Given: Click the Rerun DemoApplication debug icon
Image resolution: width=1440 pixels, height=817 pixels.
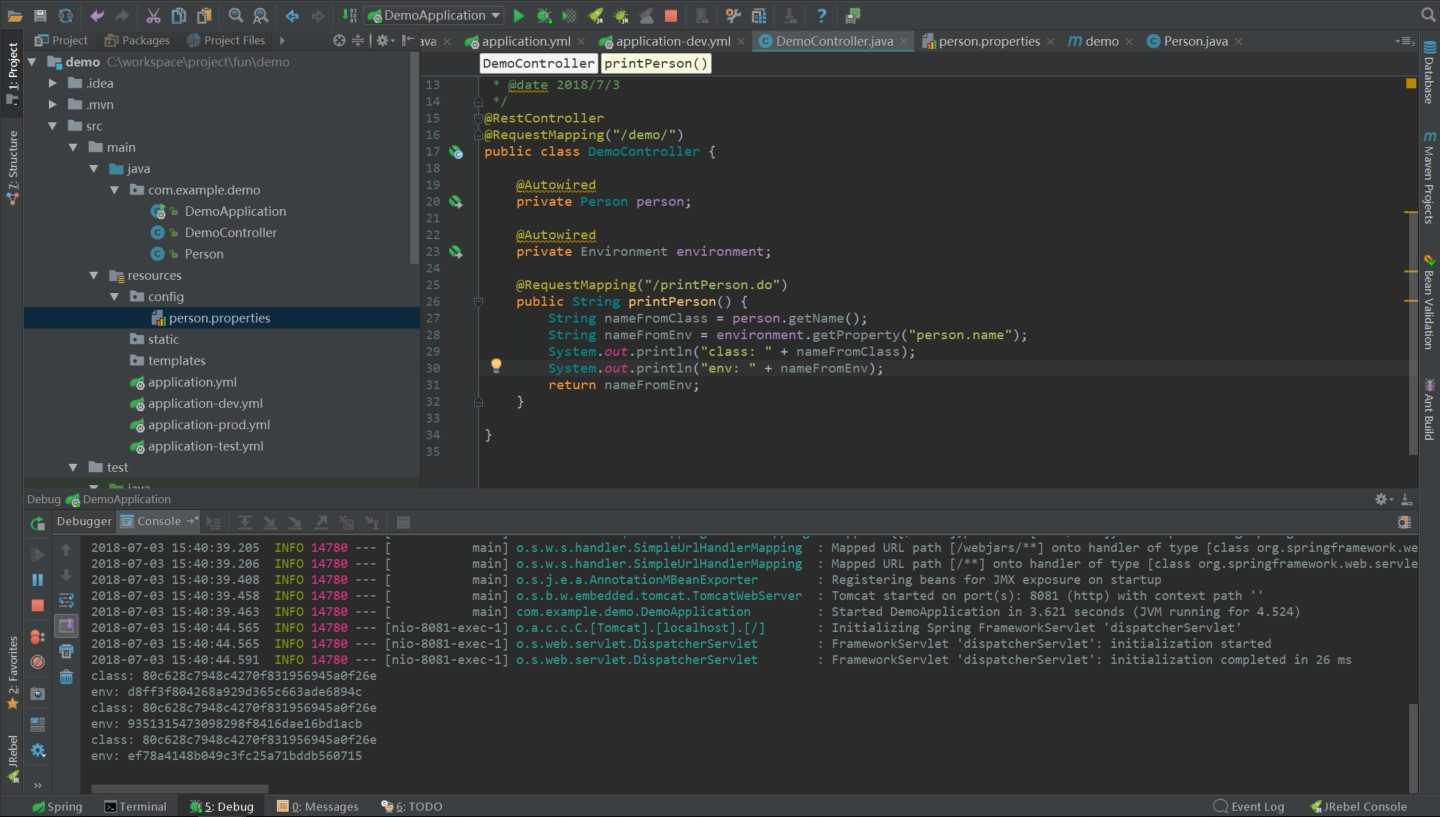Looking at the screenshot, I should coord(38,523).
